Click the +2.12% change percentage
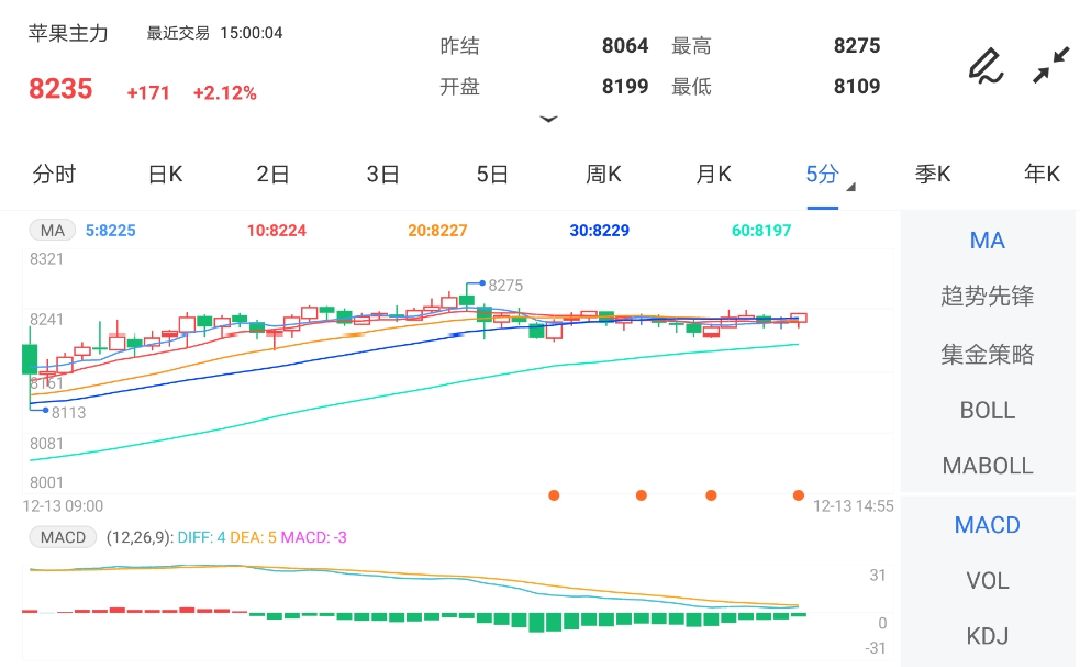 coord(225,92)
